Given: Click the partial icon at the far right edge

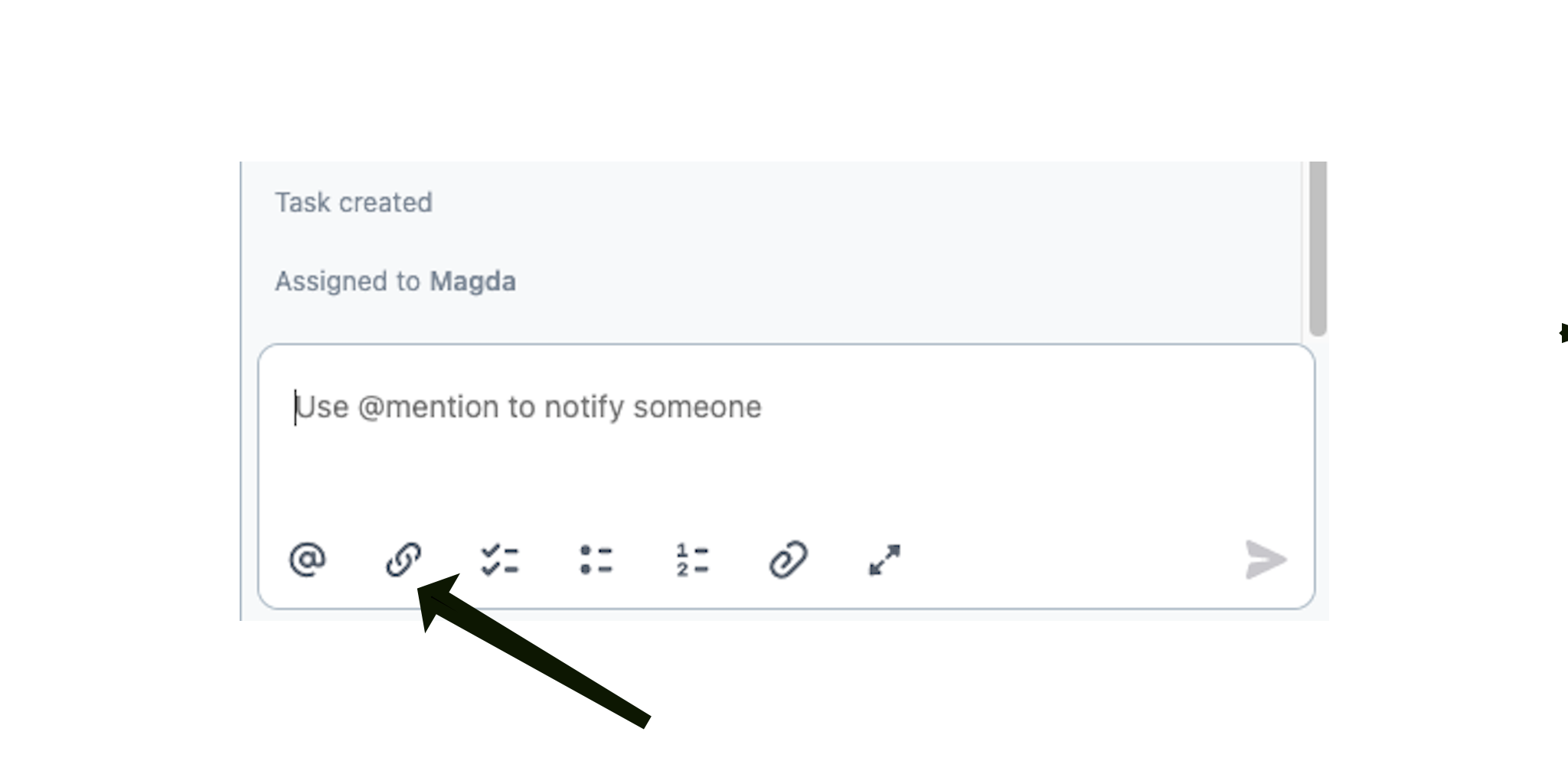Looking at the screenshot, I should tap(1563, 333).
